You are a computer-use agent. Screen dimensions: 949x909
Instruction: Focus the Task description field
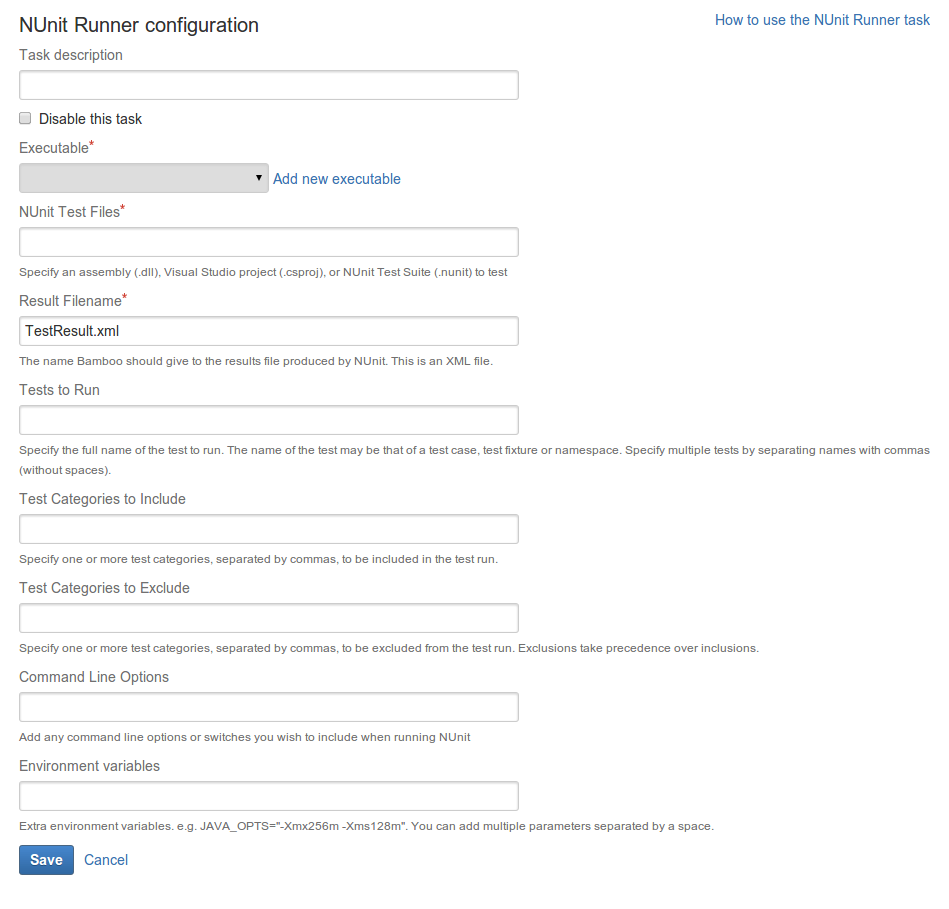269,85
